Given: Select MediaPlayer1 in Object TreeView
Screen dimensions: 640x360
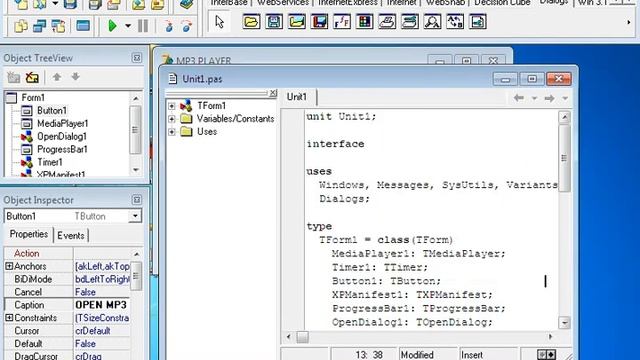Looking at the screenshot, I should pyautogui.click(x=62, y=123).
